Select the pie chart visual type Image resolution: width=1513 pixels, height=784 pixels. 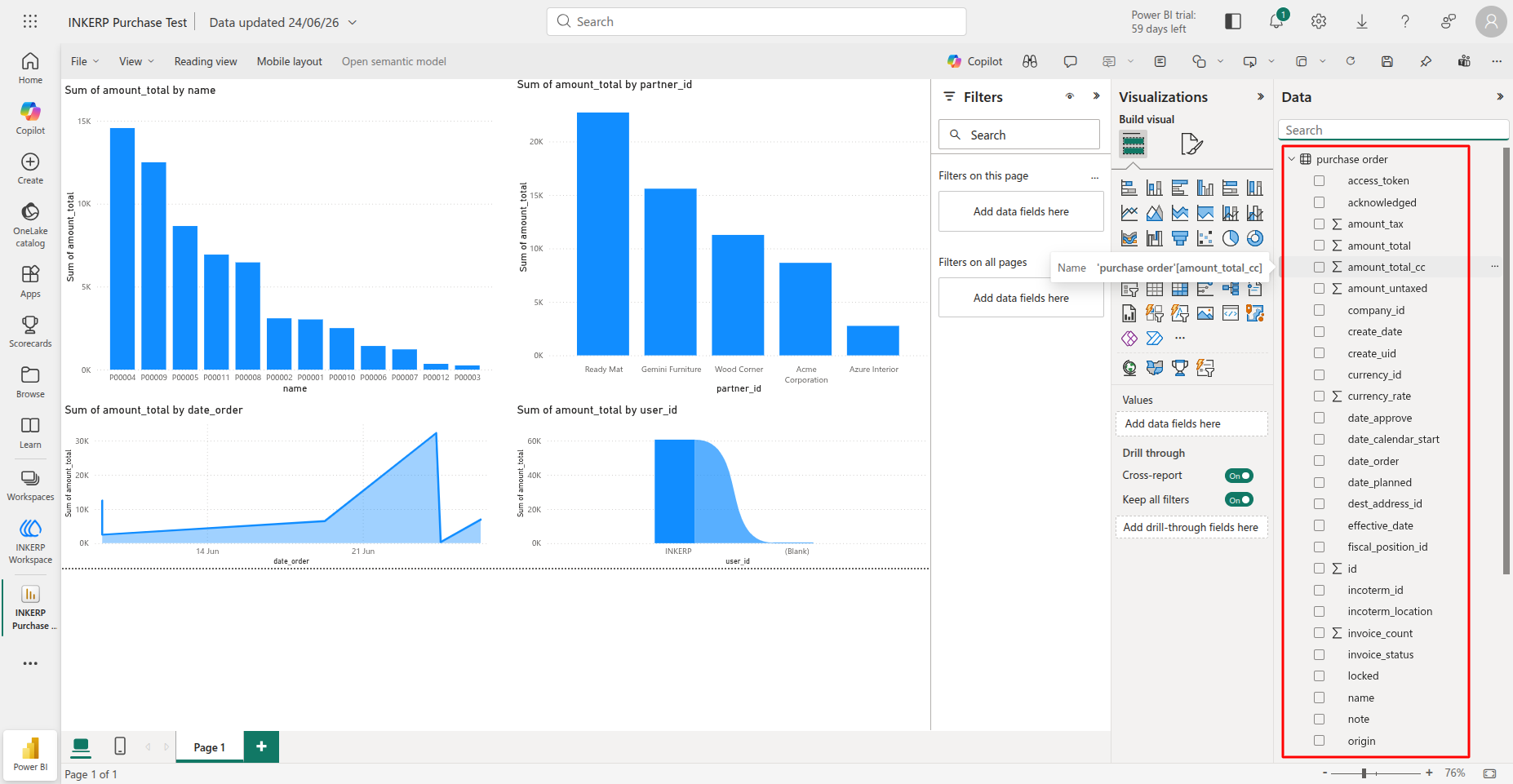1231,238
